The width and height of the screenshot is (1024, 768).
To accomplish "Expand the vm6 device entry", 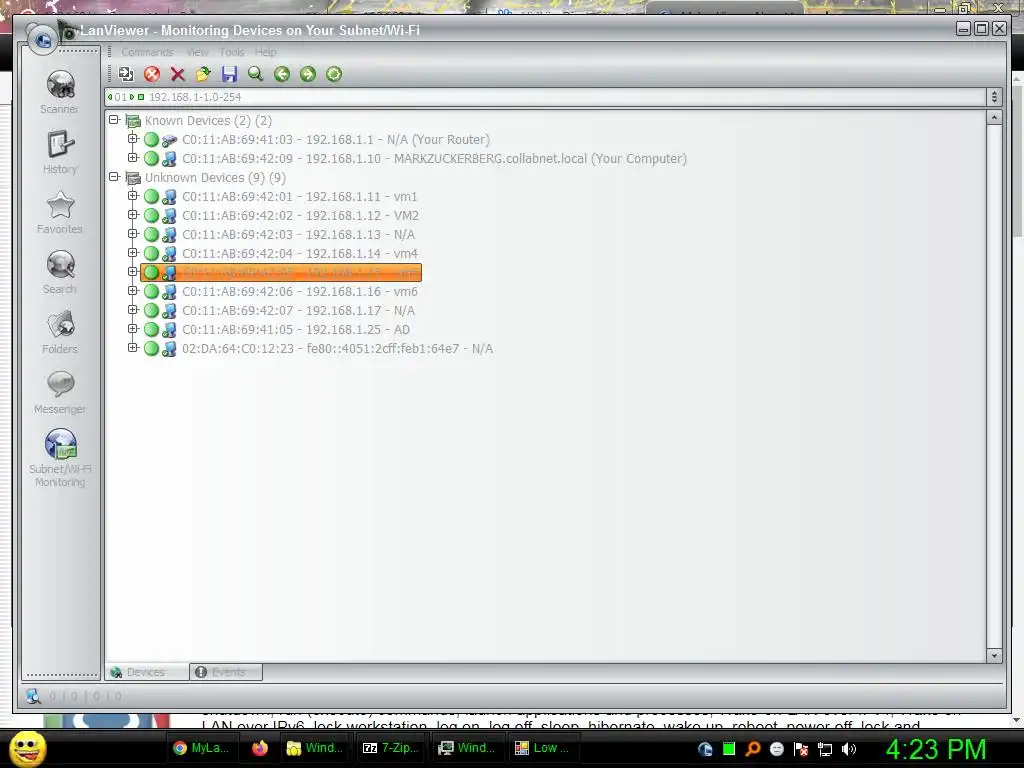I will tap(133, 291).
